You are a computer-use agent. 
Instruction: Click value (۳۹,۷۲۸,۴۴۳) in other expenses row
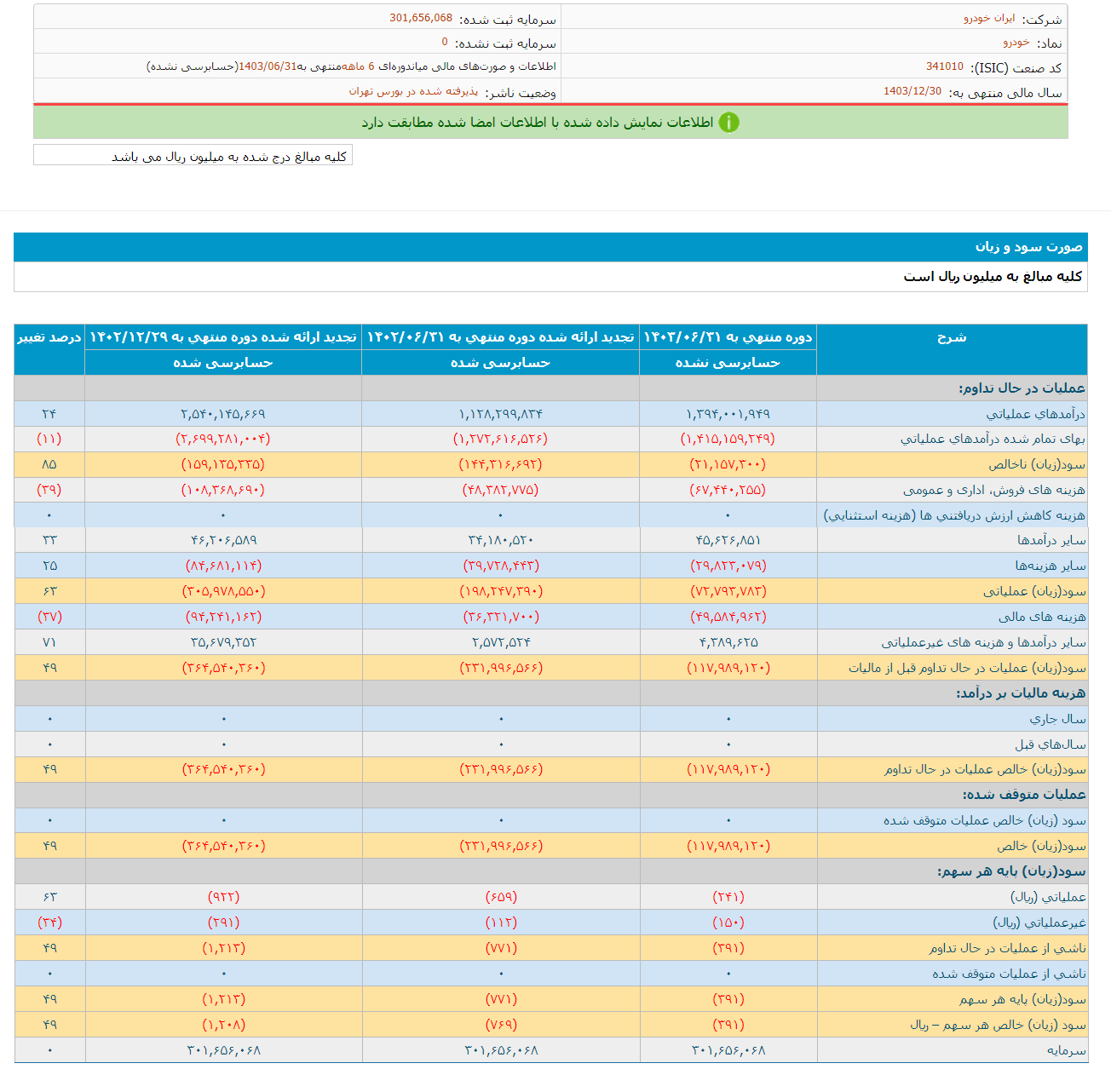coord(500,566)
